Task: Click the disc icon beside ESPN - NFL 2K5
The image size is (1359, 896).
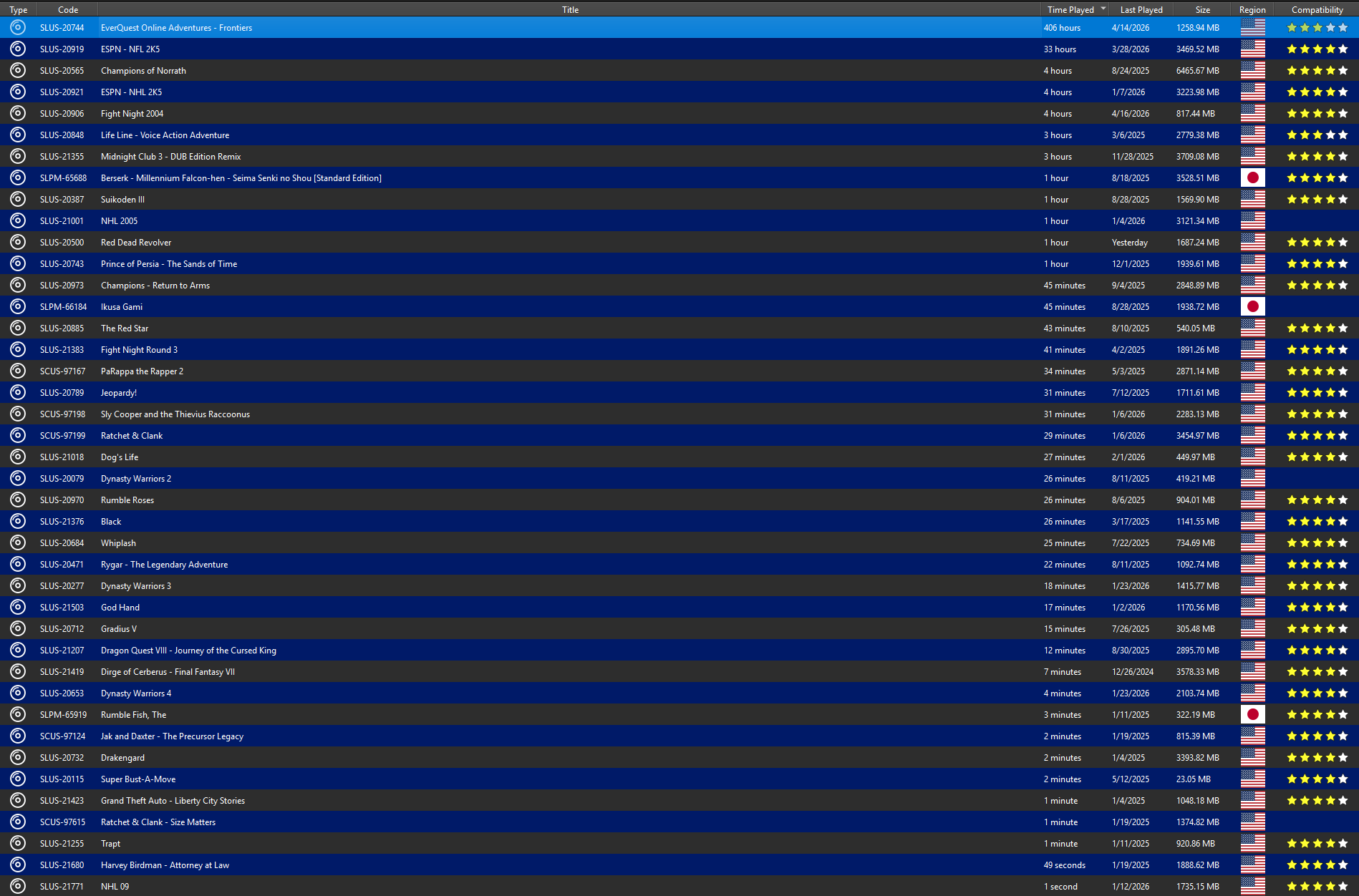Action: 18,49
